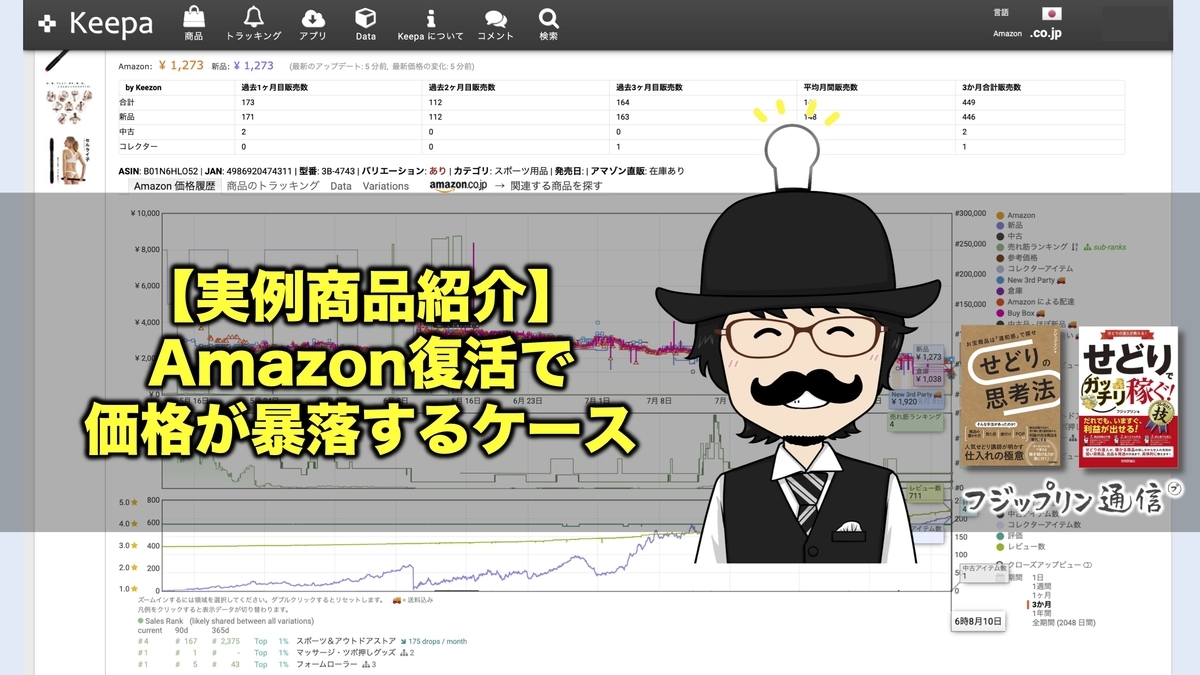Click the JAN 4986920474311 text

tap(249, 171)
